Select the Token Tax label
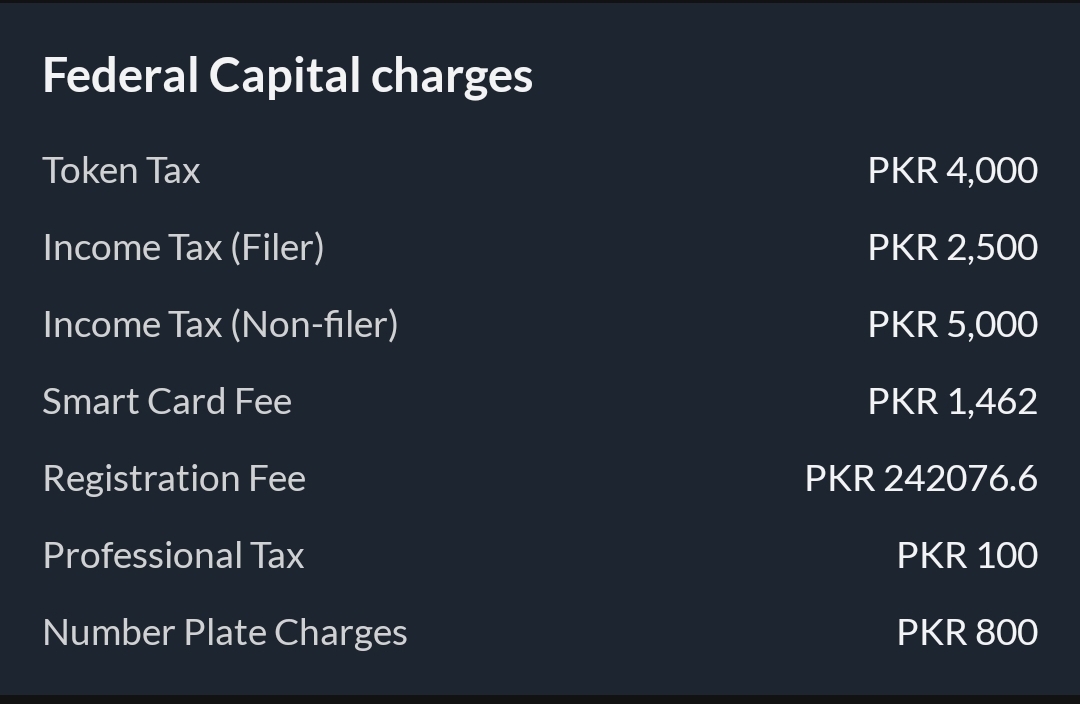The height and width of the screenshot is (704, 1080). click(121, 170)
